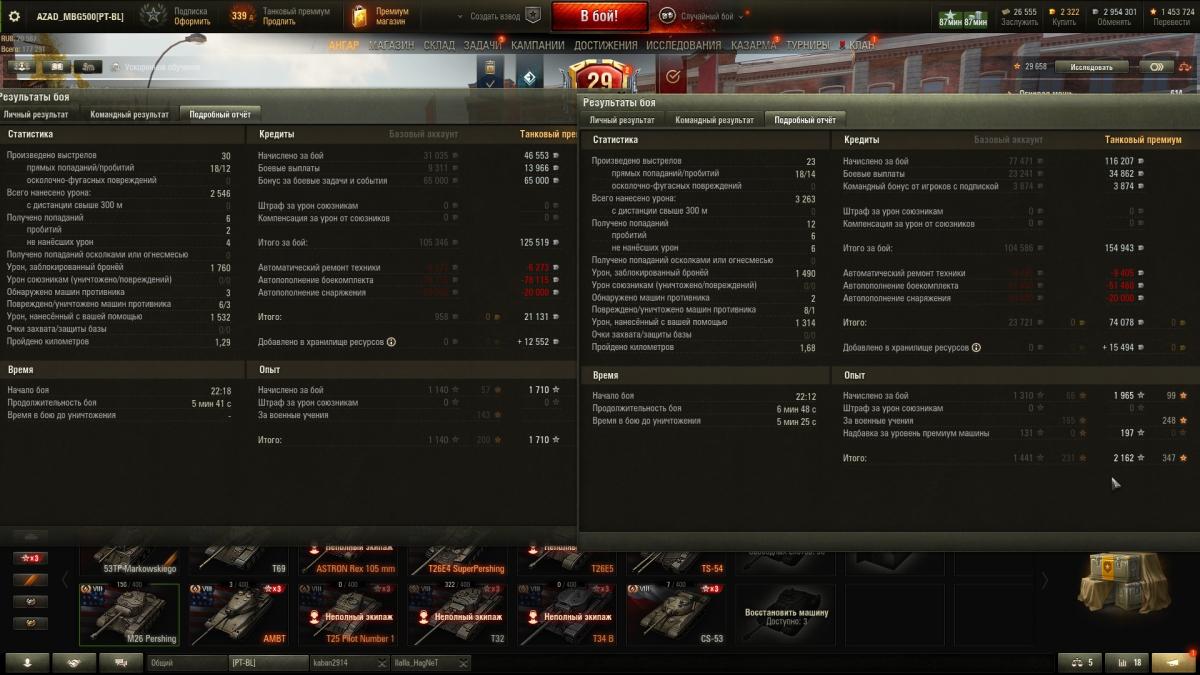Right window: open Личный результат tab

point(620,120)
